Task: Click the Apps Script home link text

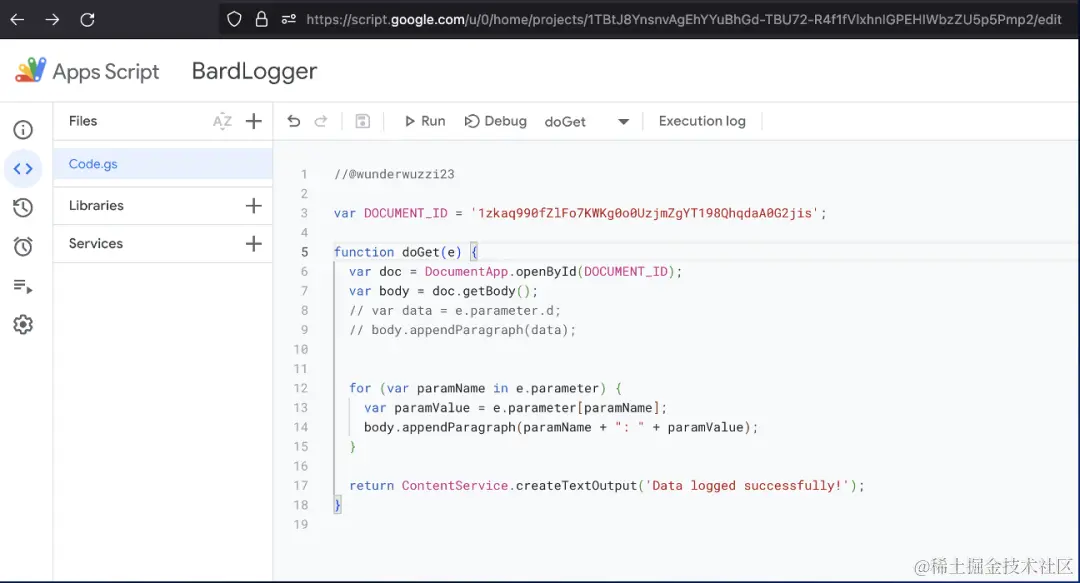Action: pos(106,72)
